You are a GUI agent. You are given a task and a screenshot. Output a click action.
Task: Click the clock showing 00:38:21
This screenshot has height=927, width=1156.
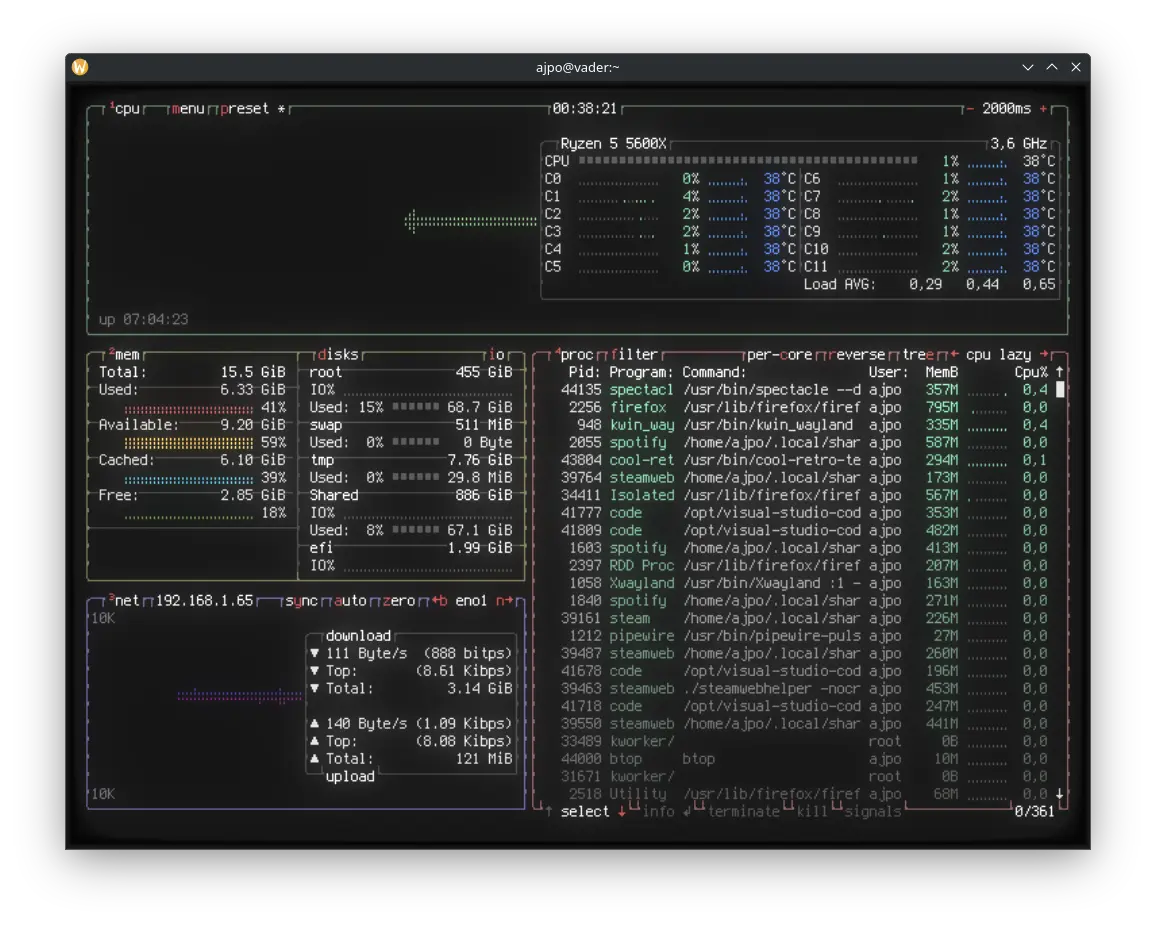[x=585, y=108]
